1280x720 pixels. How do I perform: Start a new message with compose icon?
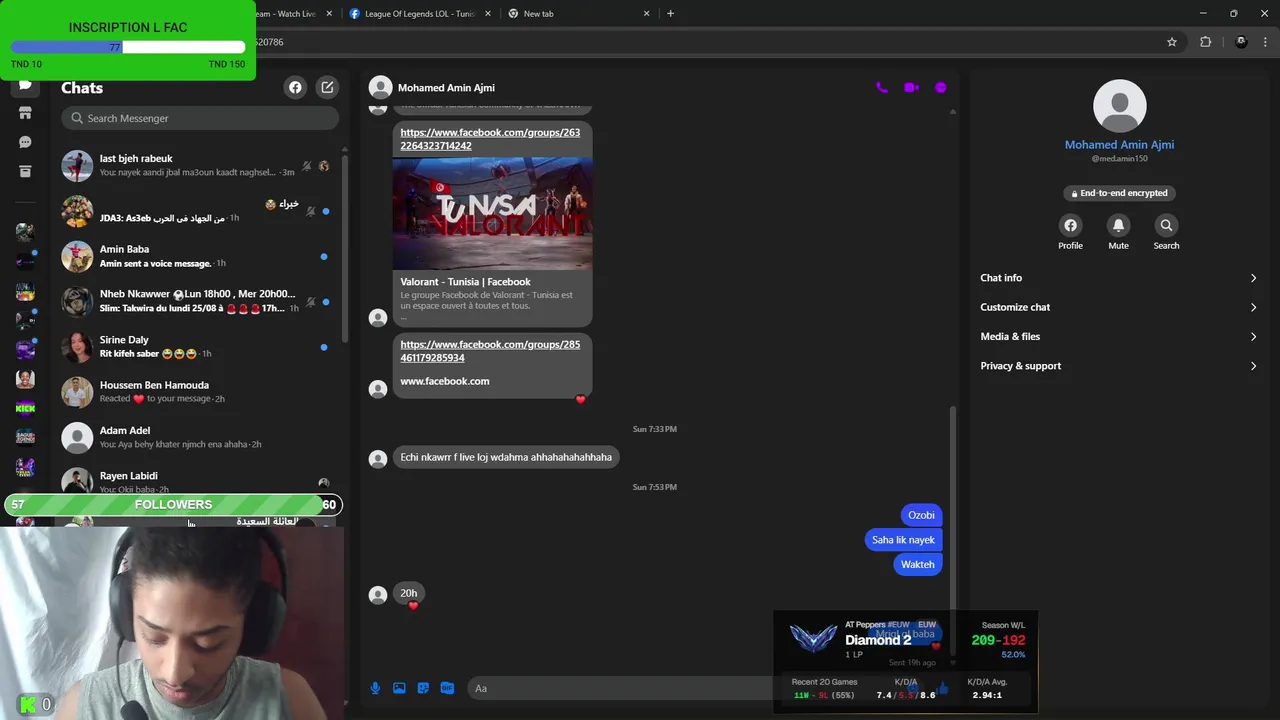pyautogui.click(x=327, y=87)
